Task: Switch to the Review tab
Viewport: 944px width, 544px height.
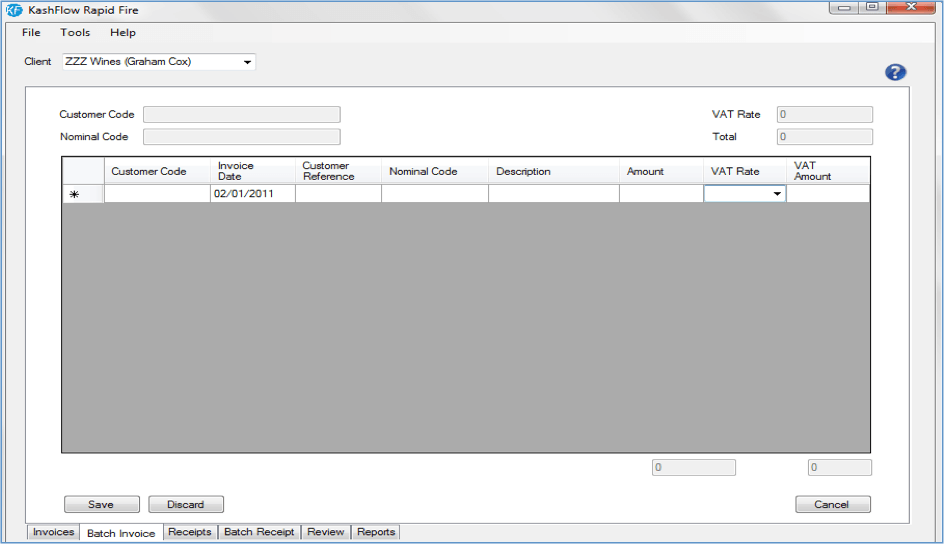Action: click(326, 532)
